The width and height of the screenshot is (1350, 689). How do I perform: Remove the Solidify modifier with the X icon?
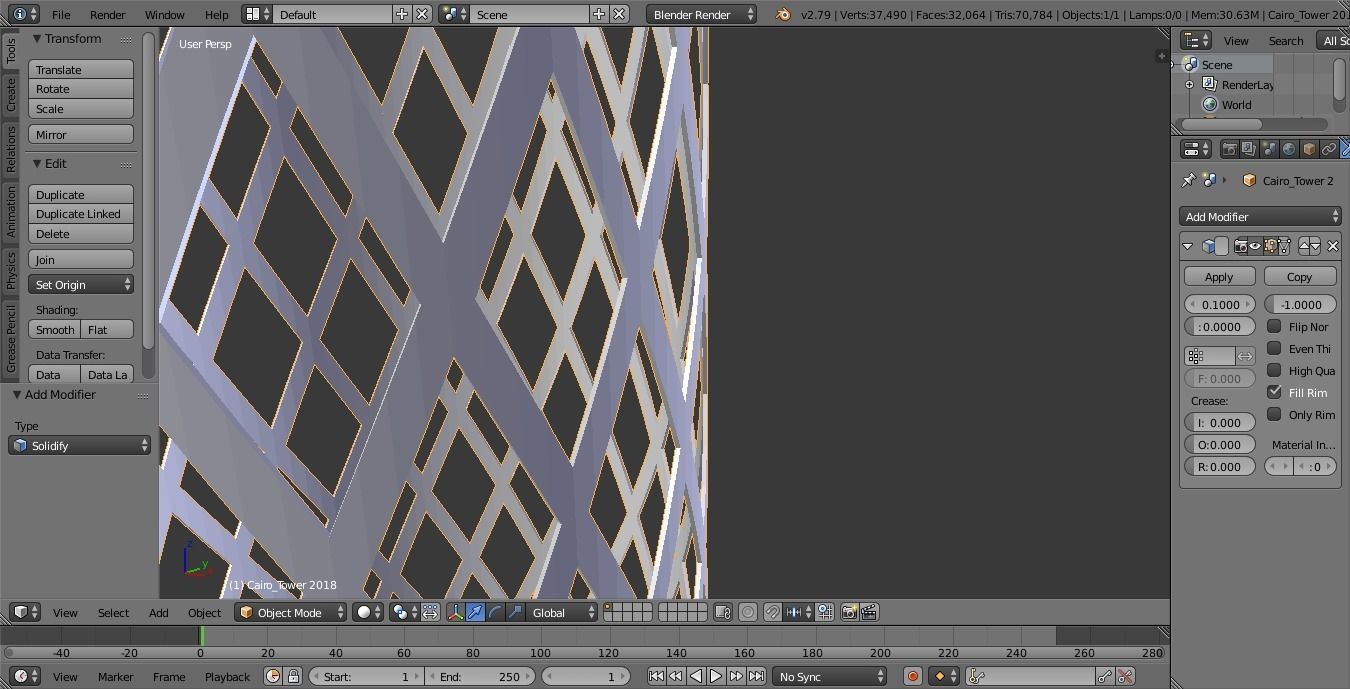click(1332, 246)
